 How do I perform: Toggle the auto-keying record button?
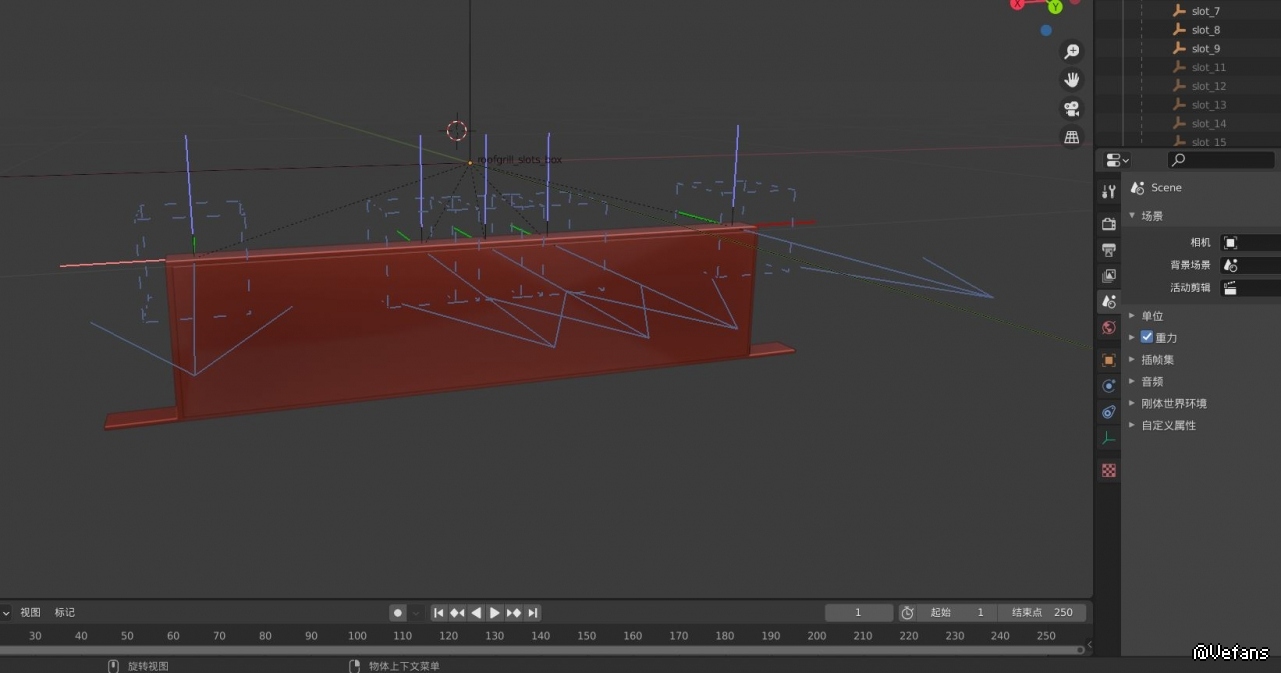(x=398, y=613)
